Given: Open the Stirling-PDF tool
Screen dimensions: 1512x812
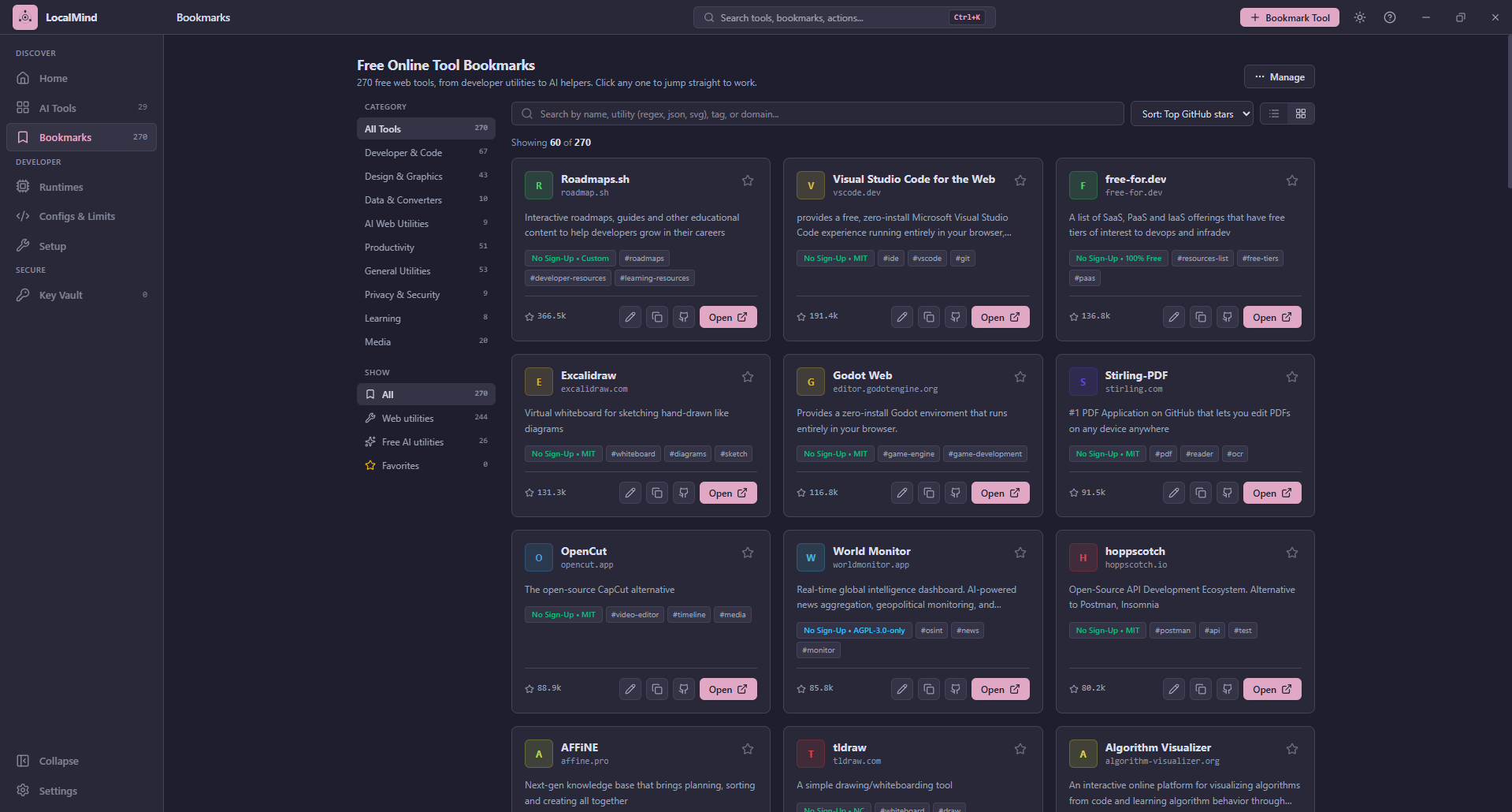Looking at the screenshot, I should pos(1272,493).
